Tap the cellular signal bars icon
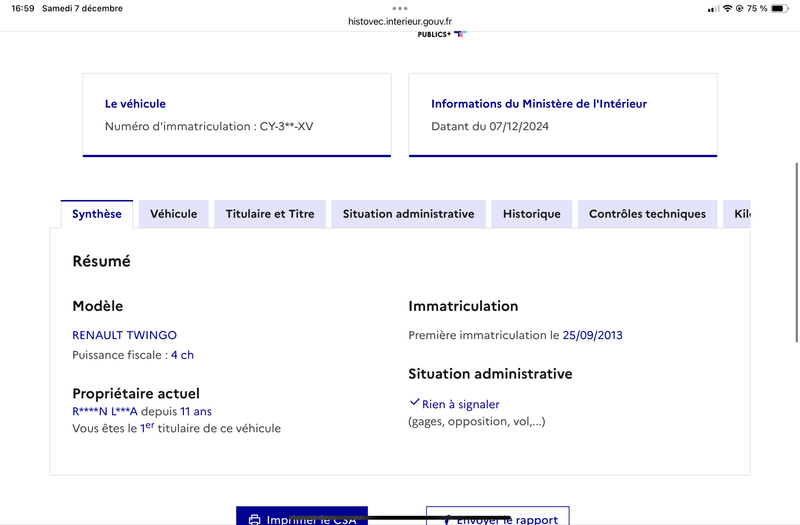 (714, 9)
